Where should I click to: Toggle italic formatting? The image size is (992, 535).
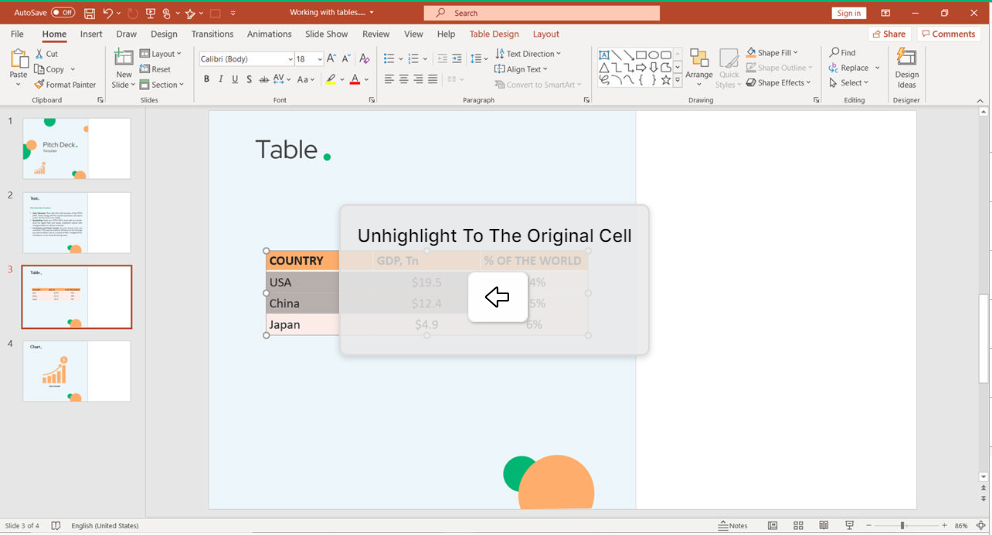click(x=221, y=79)
